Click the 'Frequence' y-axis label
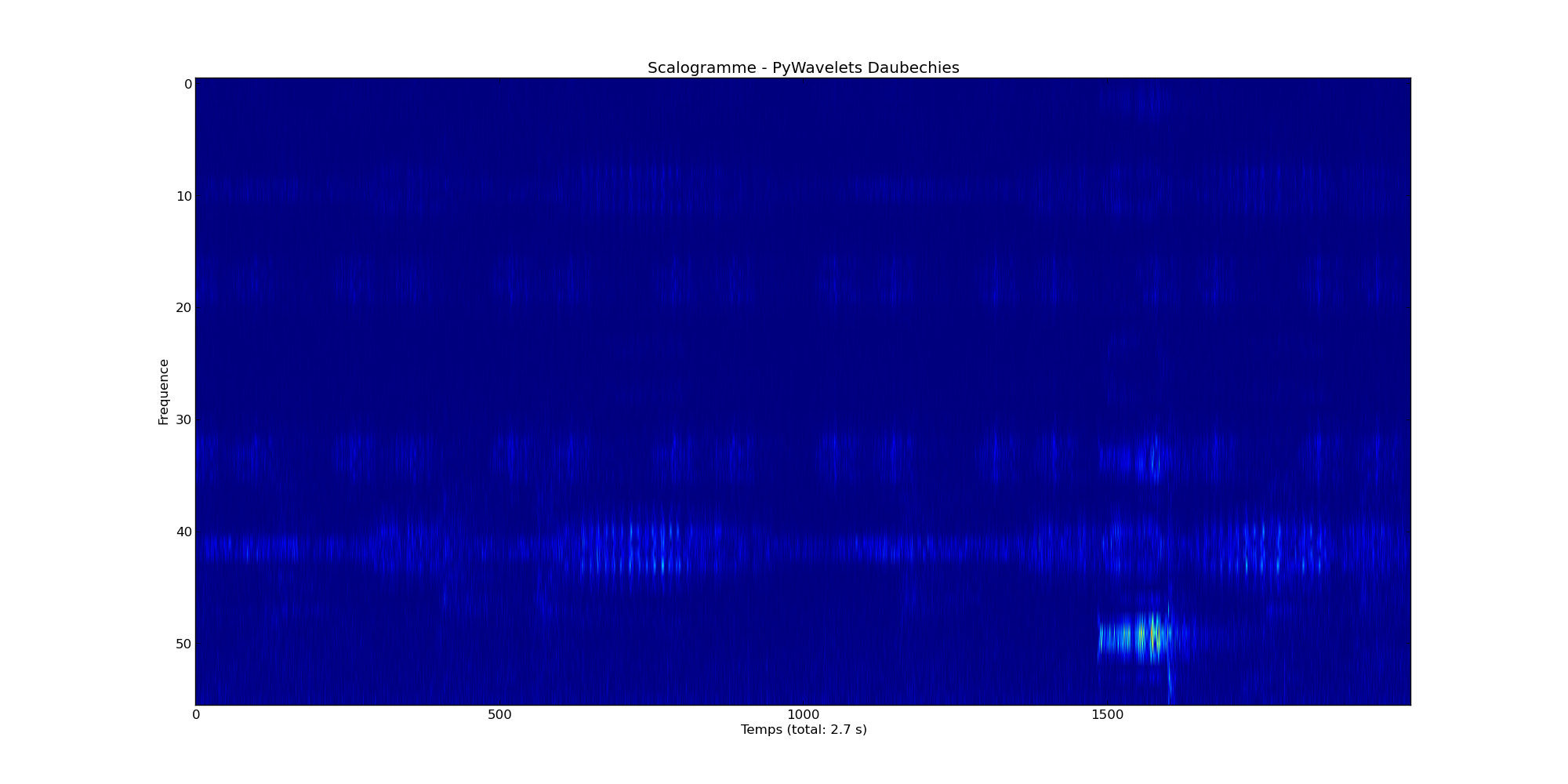This screenshot has width=1568, height=784. (x=163, y=392)
